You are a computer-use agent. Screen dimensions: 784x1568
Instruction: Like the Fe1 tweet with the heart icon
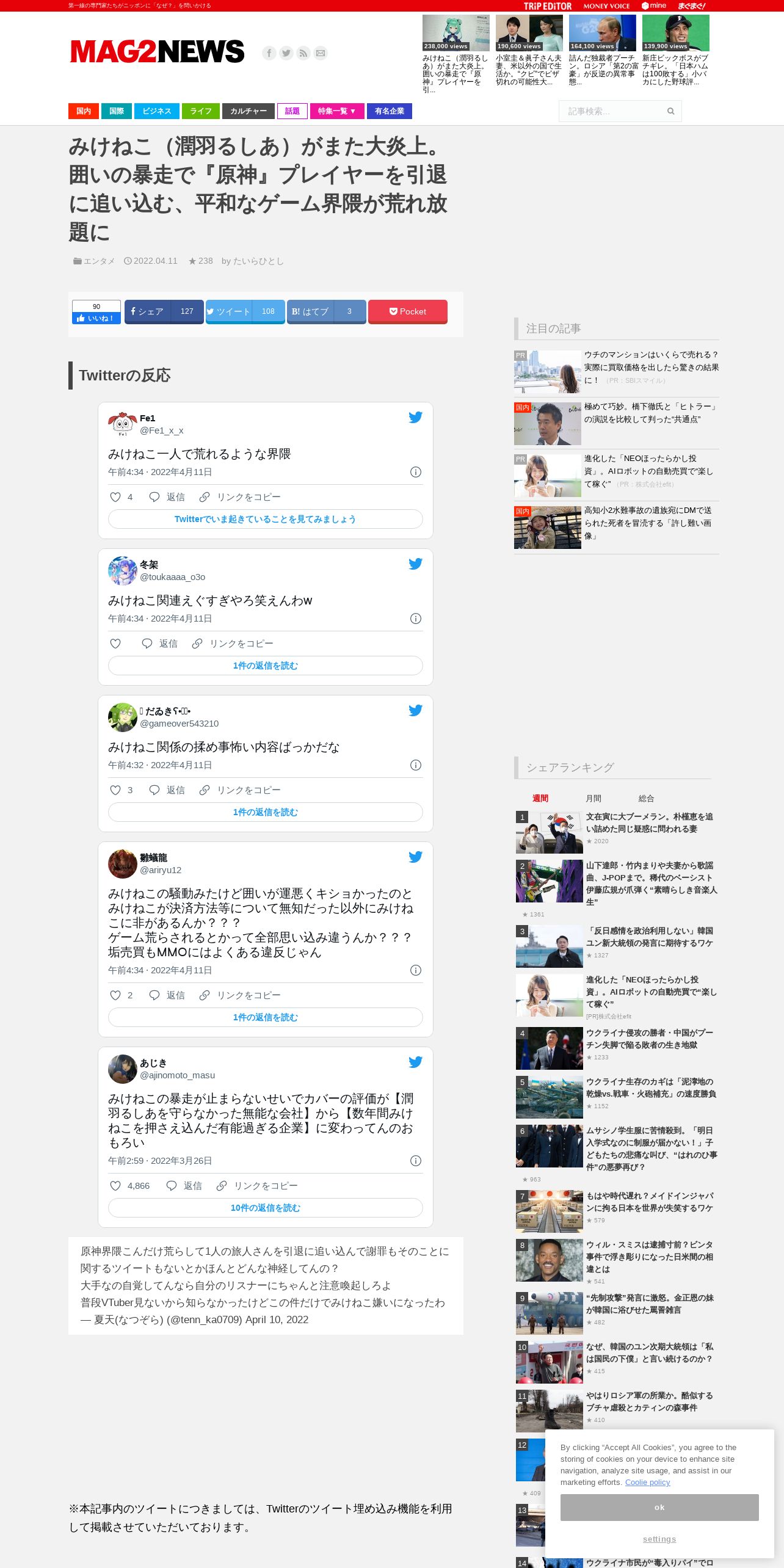pos(115,497)
